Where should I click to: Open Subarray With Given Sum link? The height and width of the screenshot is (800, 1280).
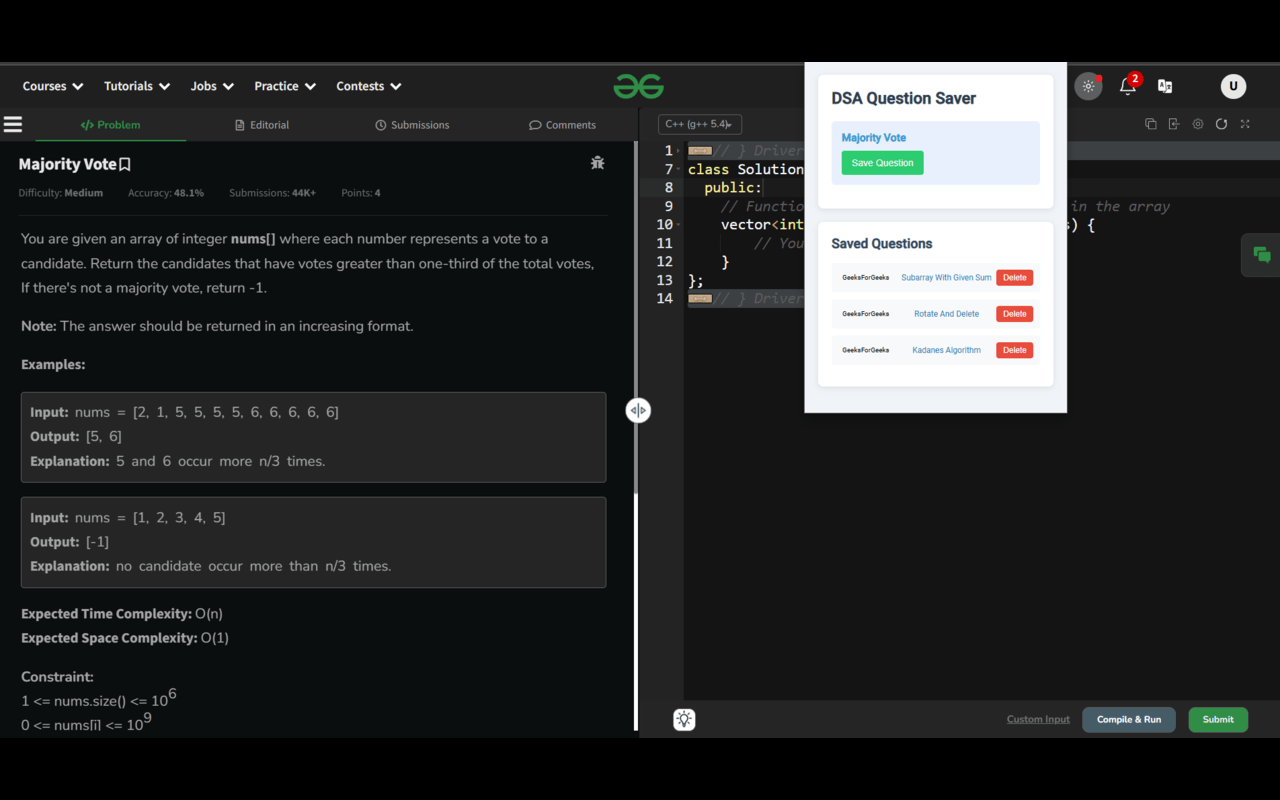946,278
